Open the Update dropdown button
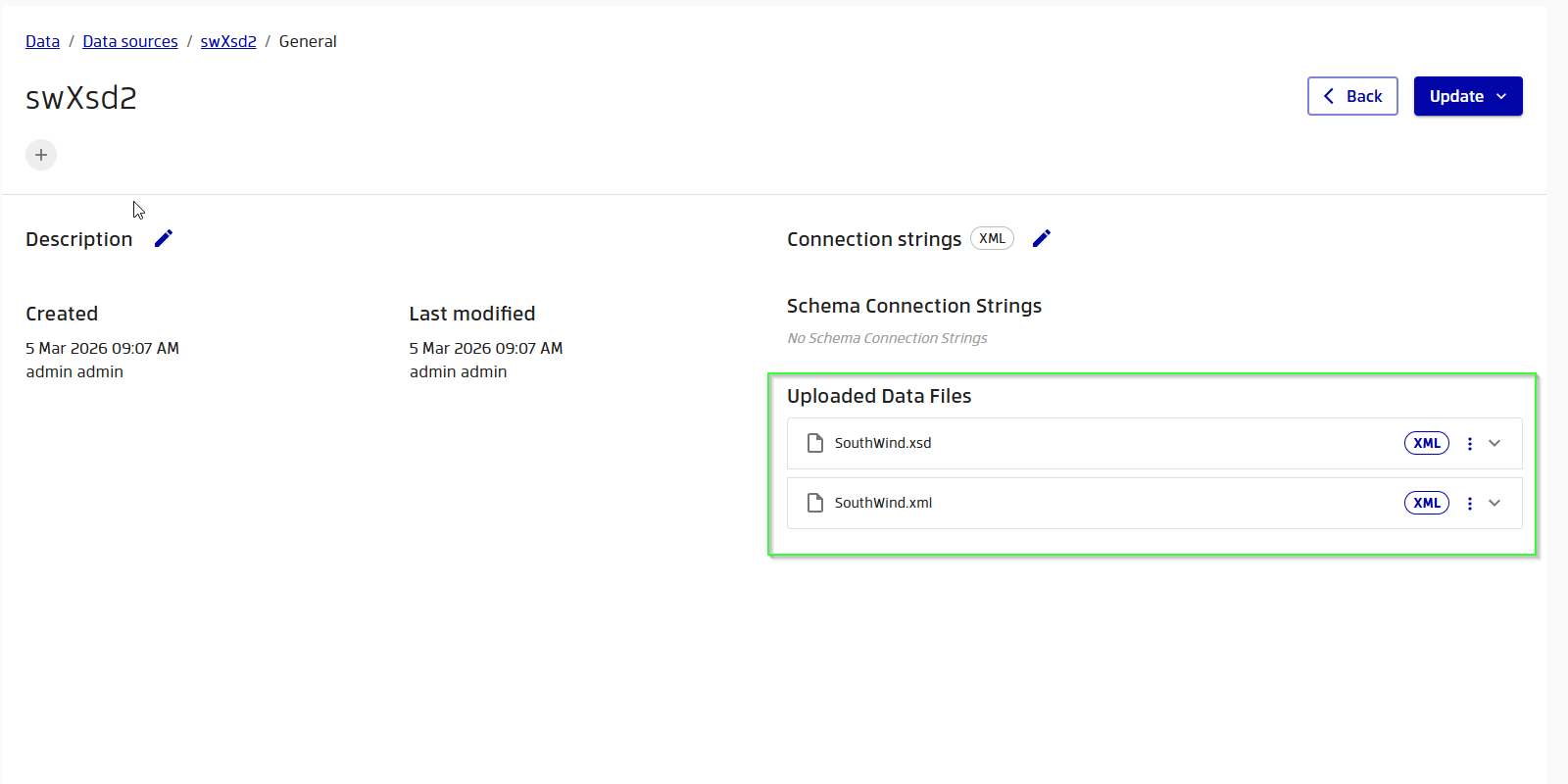Screen dimensions: 1568x784 (1467, 96)
